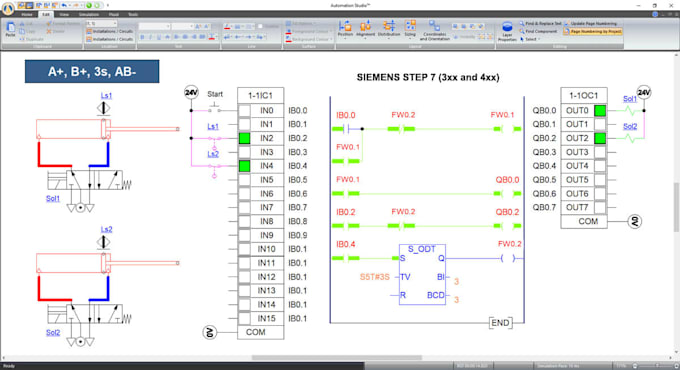The width and height of the screenshot is (680, 370).
Task: Click the Background Colour swatch
Action: click(288, 39)
